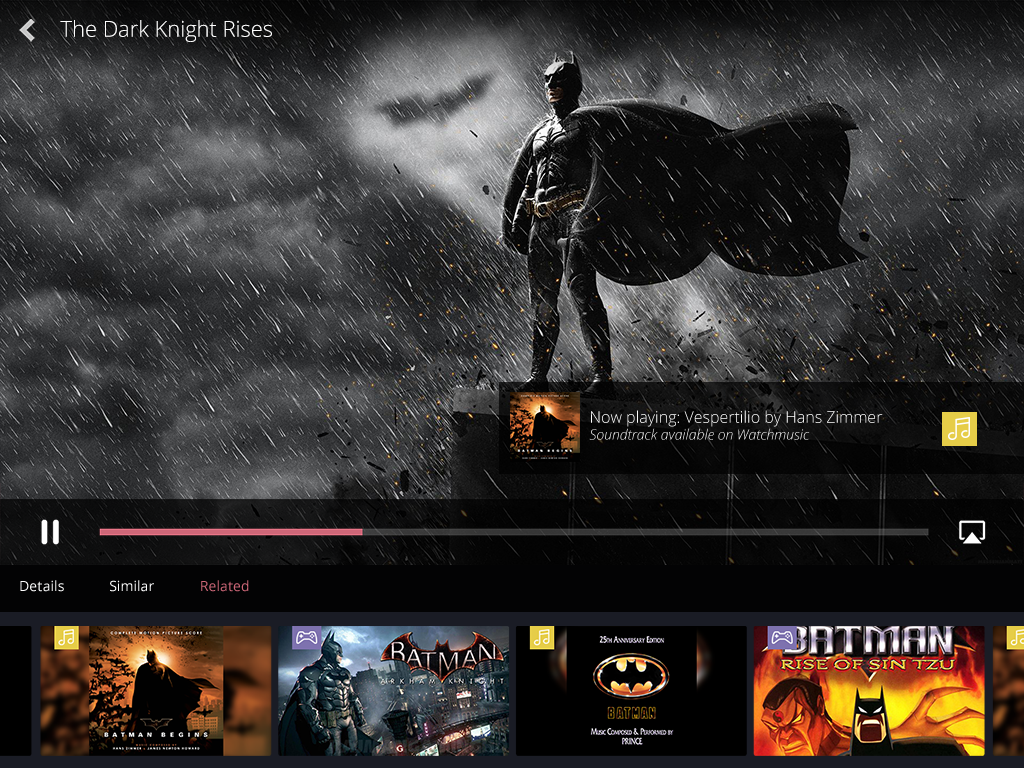
Task: Go back using the left chevron arrow
Action: pyautogui.click(x=27, y=29)
